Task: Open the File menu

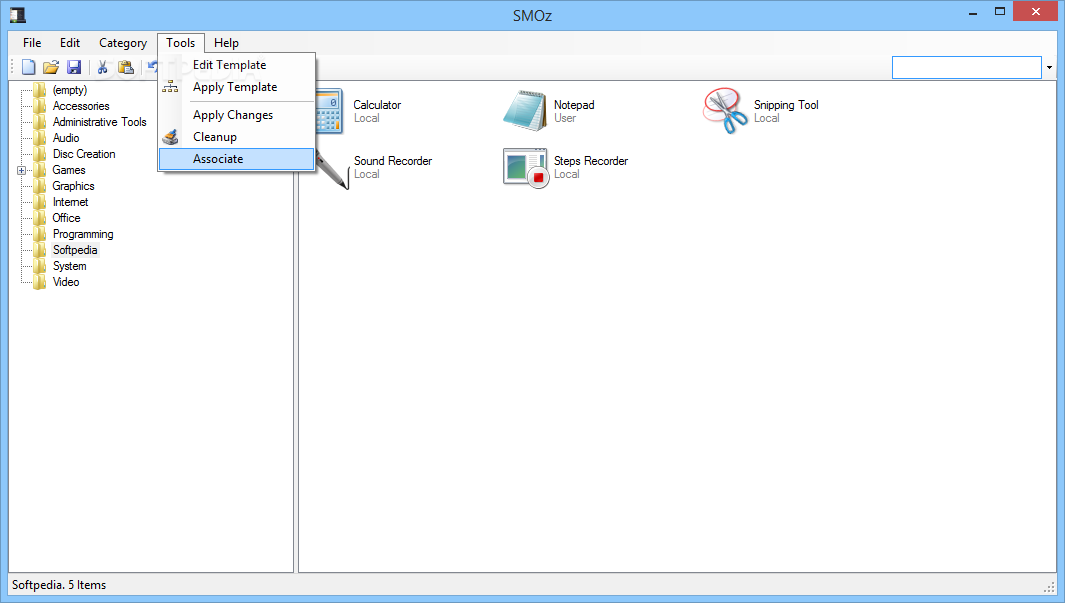Action: point(32,43)
